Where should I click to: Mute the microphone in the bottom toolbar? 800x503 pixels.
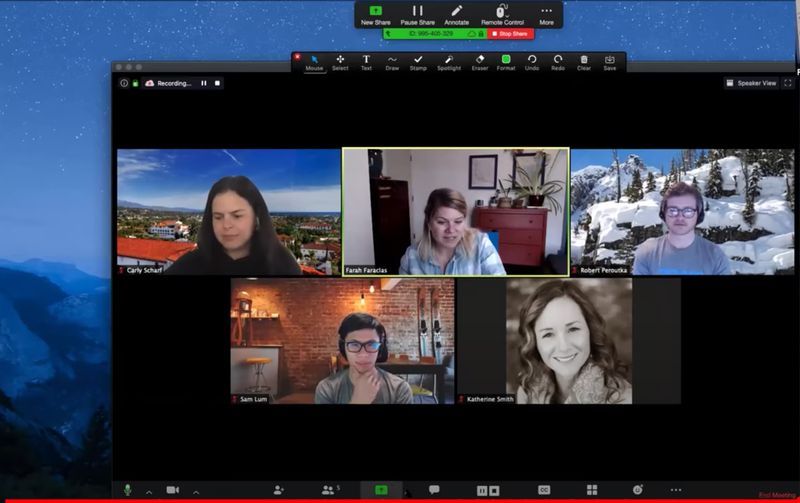pyautogui.click(x=127, y=490)
